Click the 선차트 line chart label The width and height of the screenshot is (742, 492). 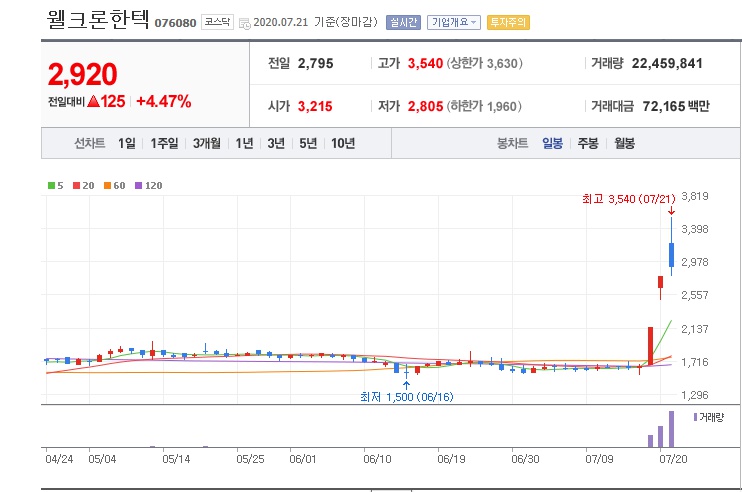(89, 143)
